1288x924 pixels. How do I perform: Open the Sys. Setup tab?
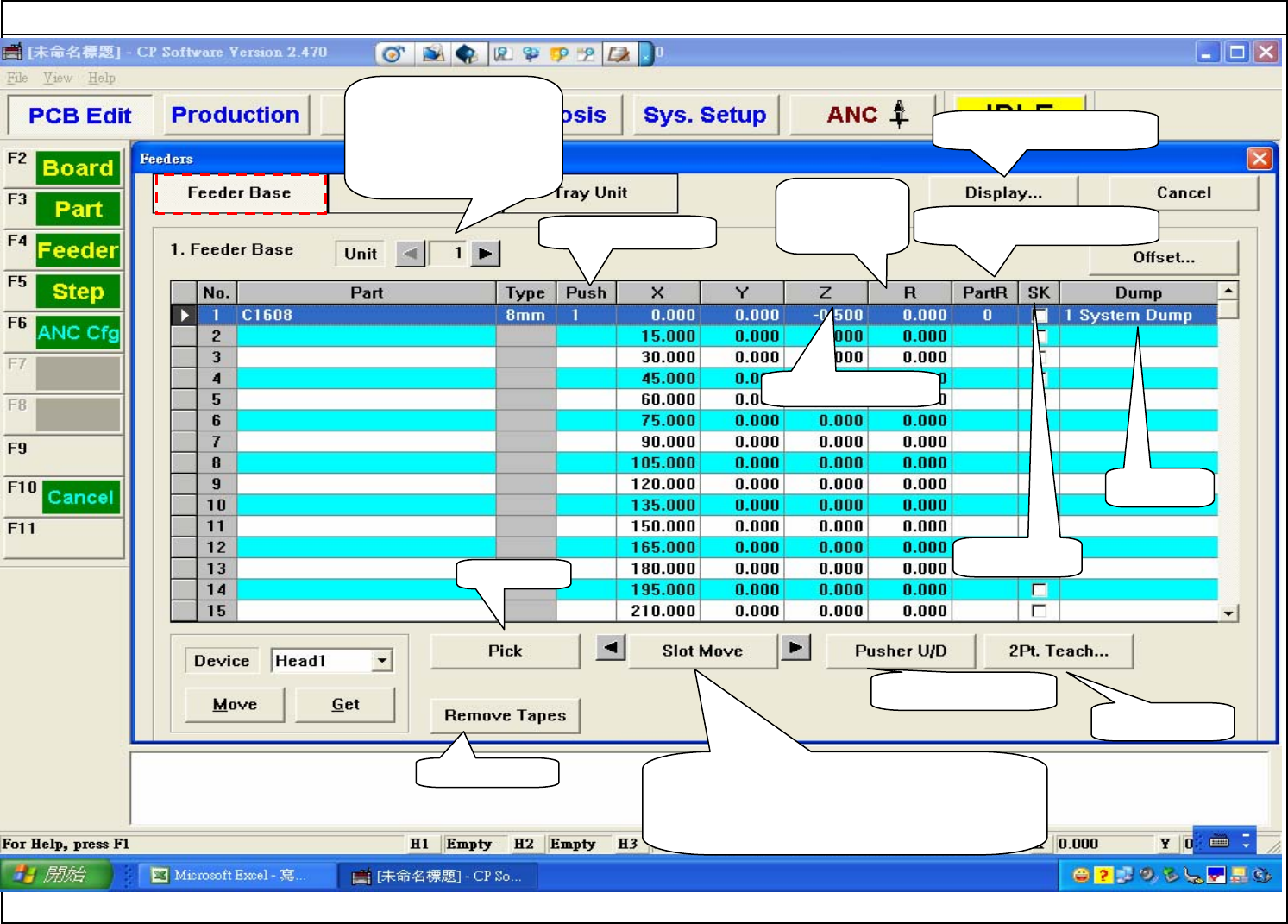[x=704, y=115]
